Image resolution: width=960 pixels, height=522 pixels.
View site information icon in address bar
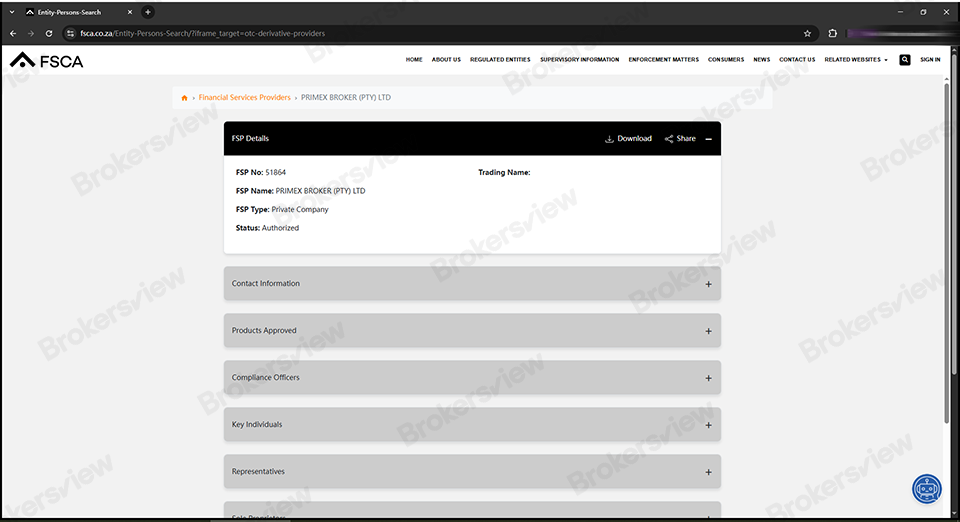pos(70,34)
